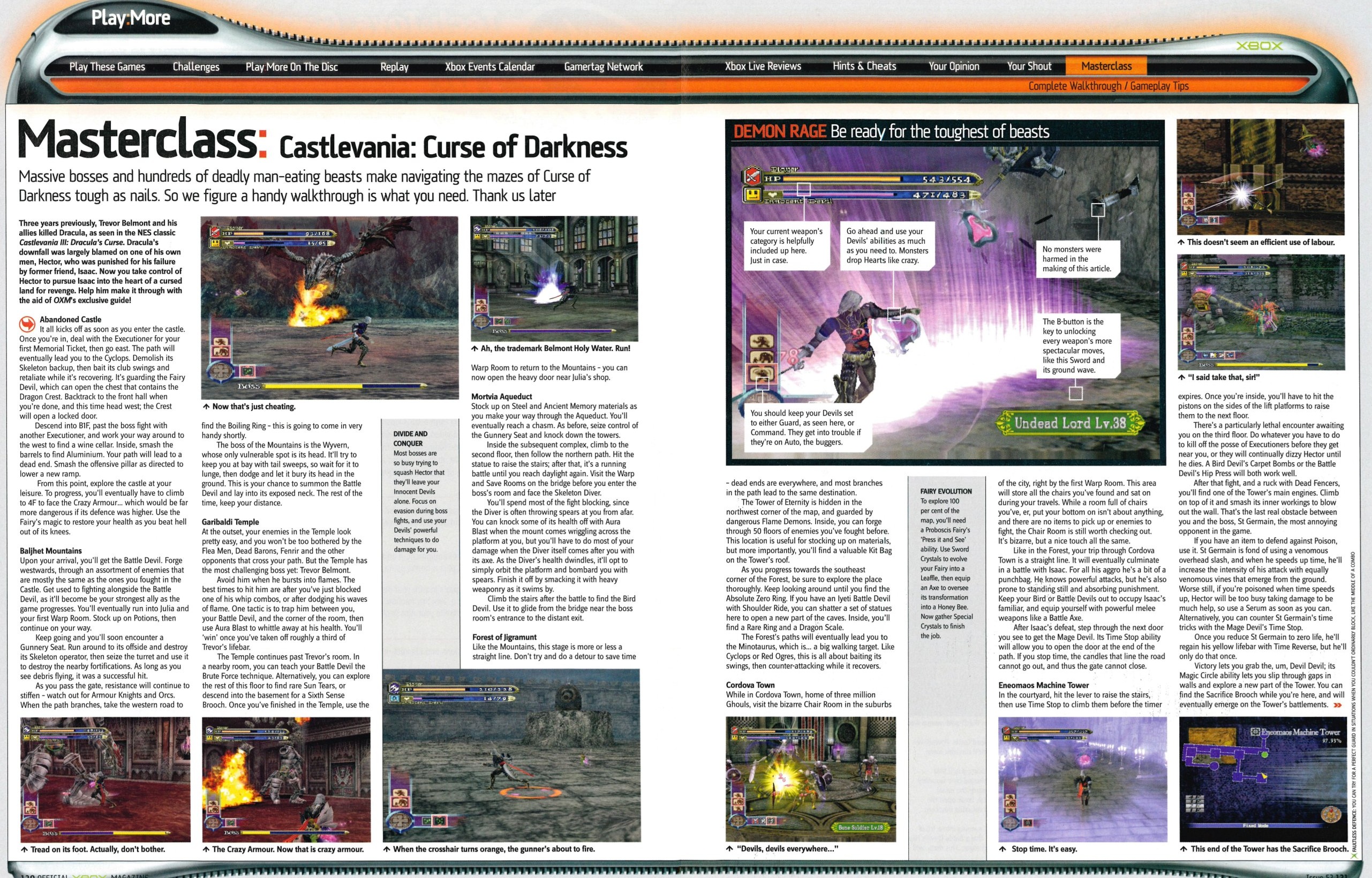Click the callout about using your Devils' abilities

(888, 246)
